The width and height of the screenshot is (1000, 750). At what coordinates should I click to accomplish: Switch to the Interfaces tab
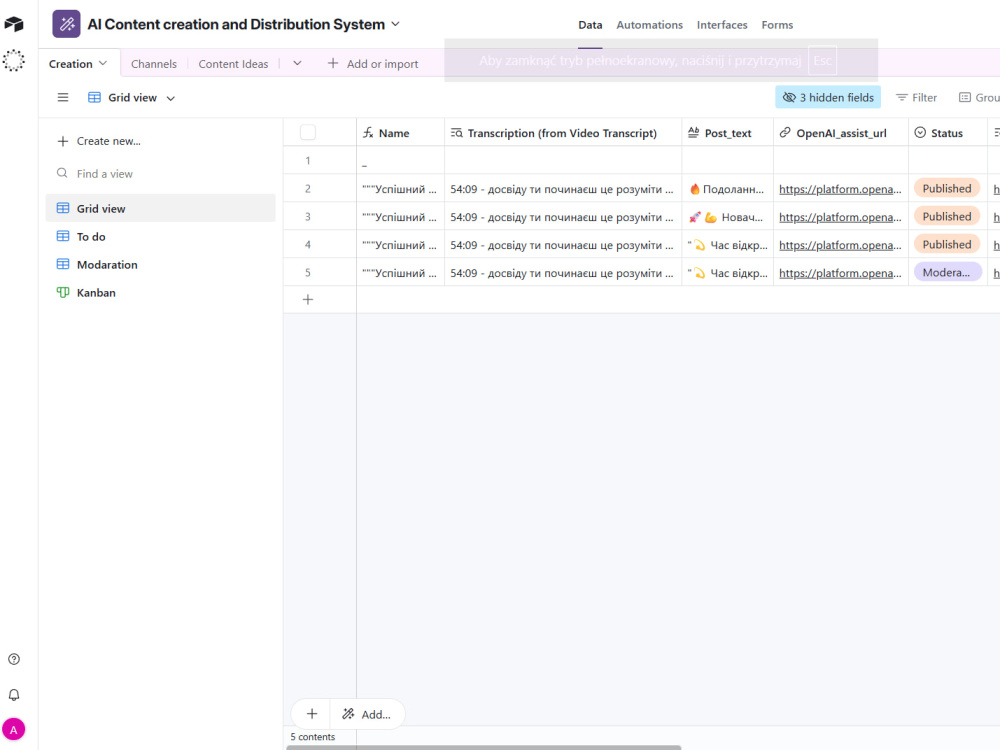(722, 25)
